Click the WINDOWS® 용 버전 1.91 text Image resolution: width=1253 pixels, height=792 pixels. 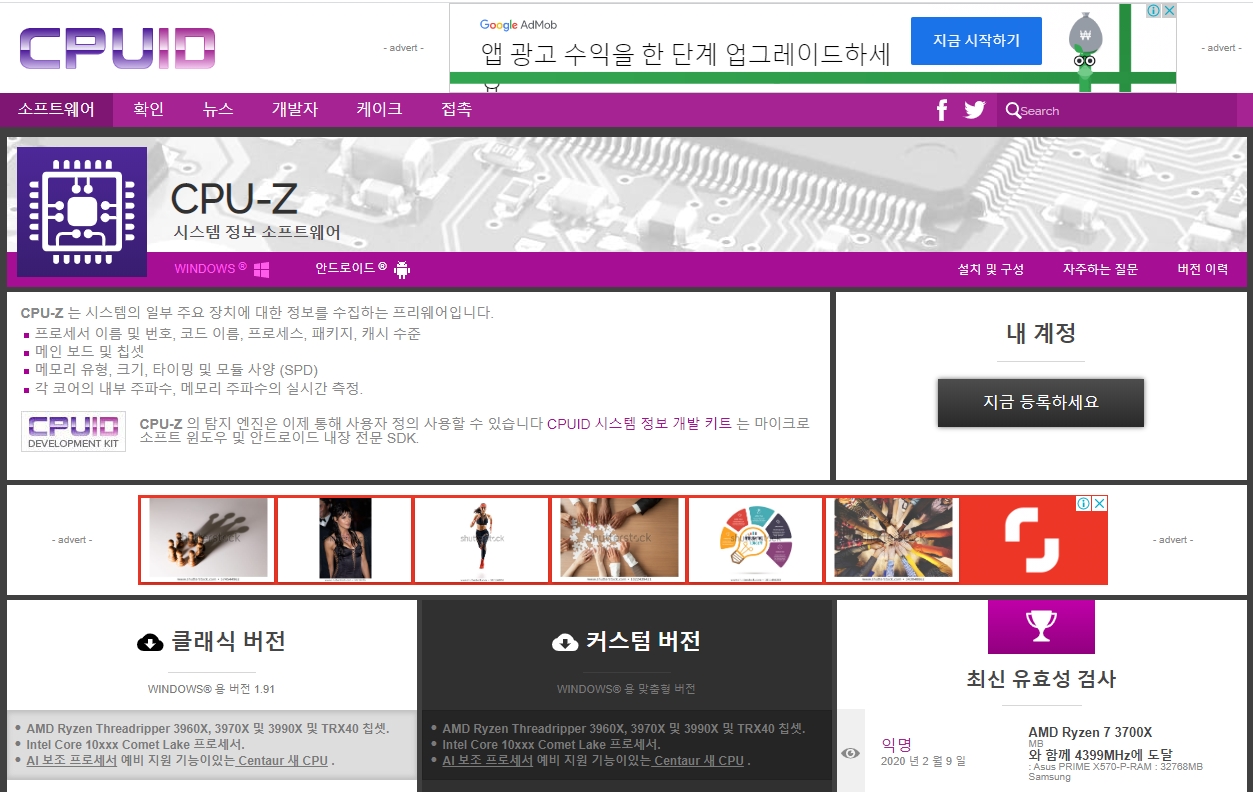click(211, 689)
